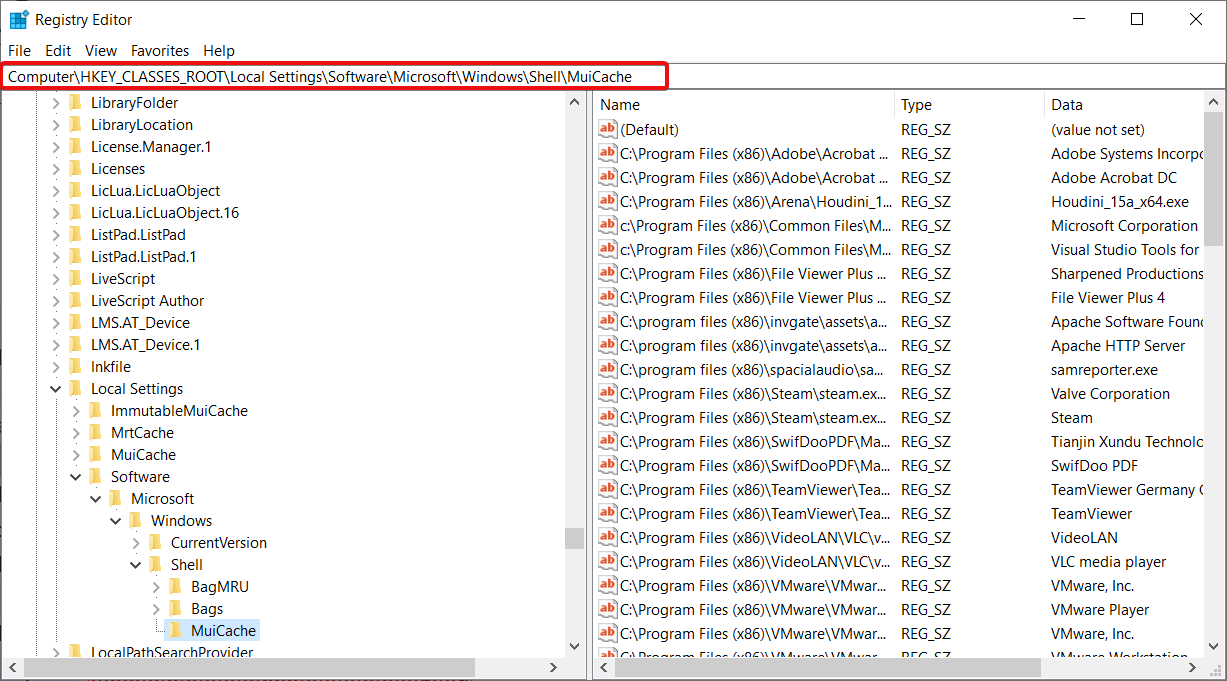Viewport: 1227px width, 681px height.
Task: Click the string icon of the Steam data row
Action: pos(608,417)
